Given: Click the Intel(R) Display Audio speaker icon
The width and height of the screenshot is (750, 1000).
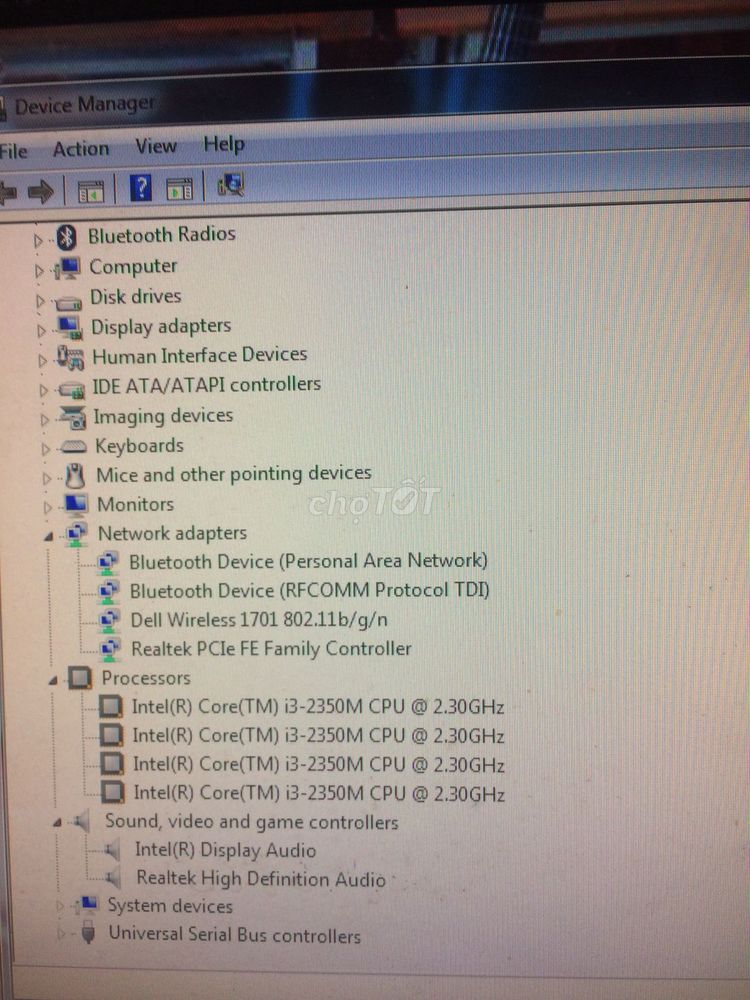Looking at the screenshot, I should tap(111, 850).
